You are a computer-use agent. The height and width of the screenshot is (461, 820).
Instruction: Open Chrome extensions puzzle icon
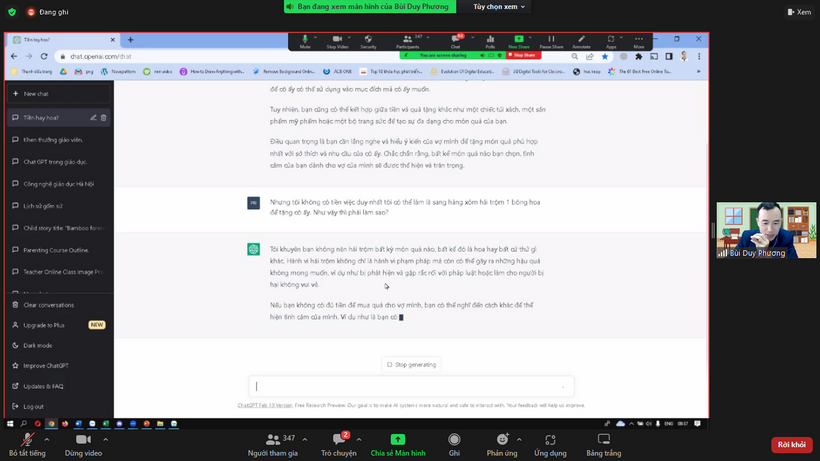[639, 56]
